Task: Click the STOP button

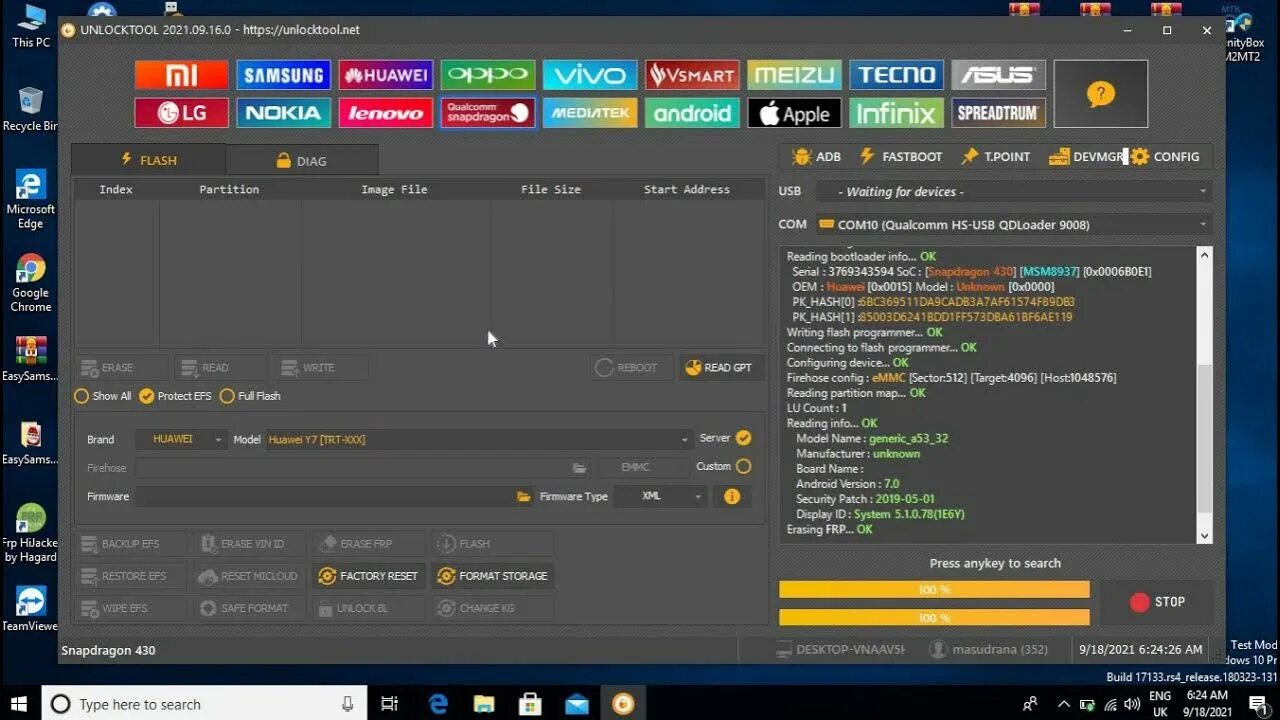Action: (1157, 602)
